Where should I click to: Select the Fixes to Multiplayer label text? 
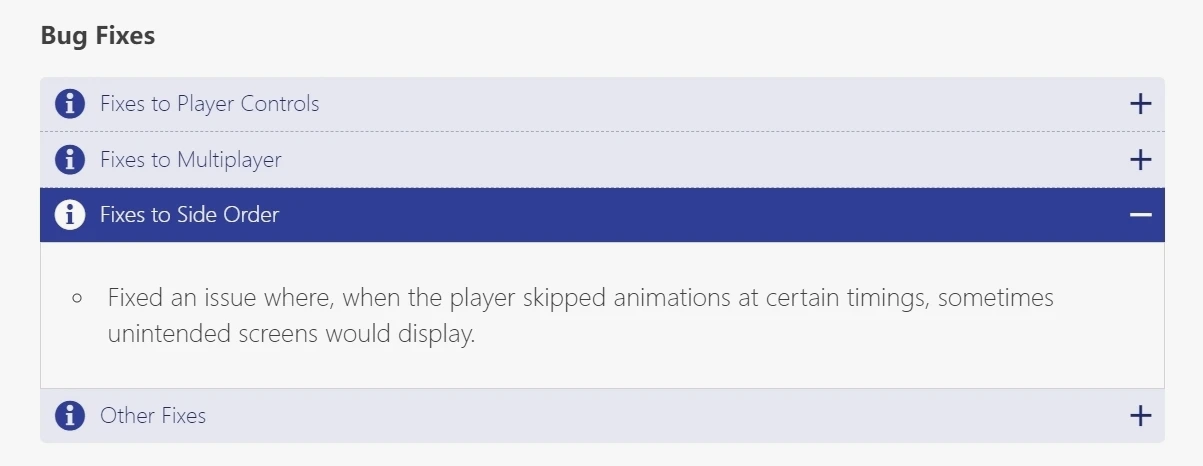(190, 160)
